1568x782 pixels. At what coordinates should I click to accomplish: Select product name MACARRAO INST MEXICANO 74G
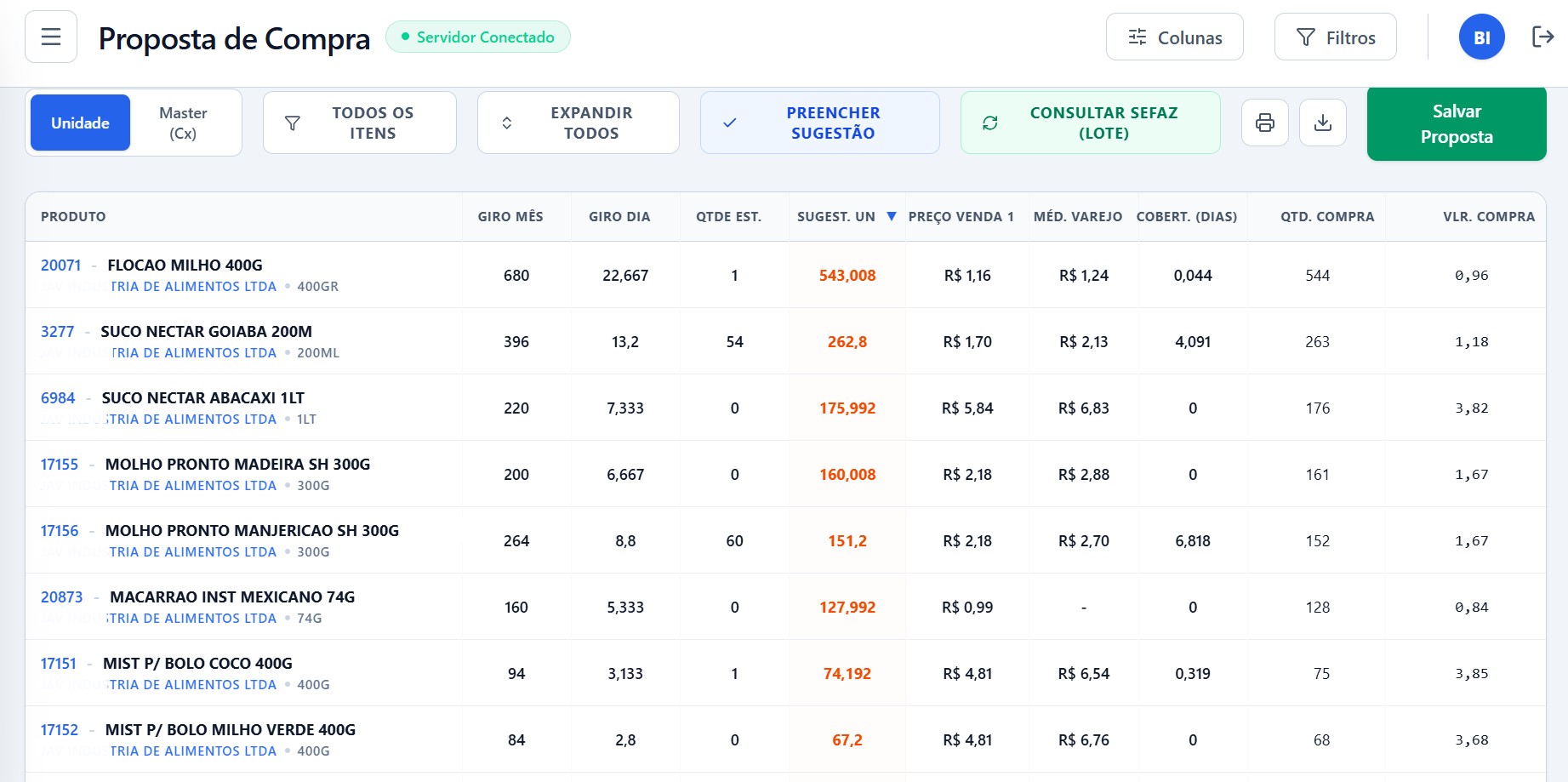(x=232, y=597)
